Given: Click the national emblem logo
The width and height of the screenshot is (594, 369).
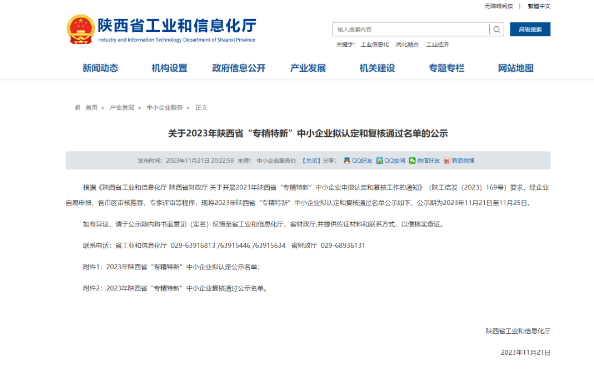Looking at the screenshot, I should click(80, 29).
